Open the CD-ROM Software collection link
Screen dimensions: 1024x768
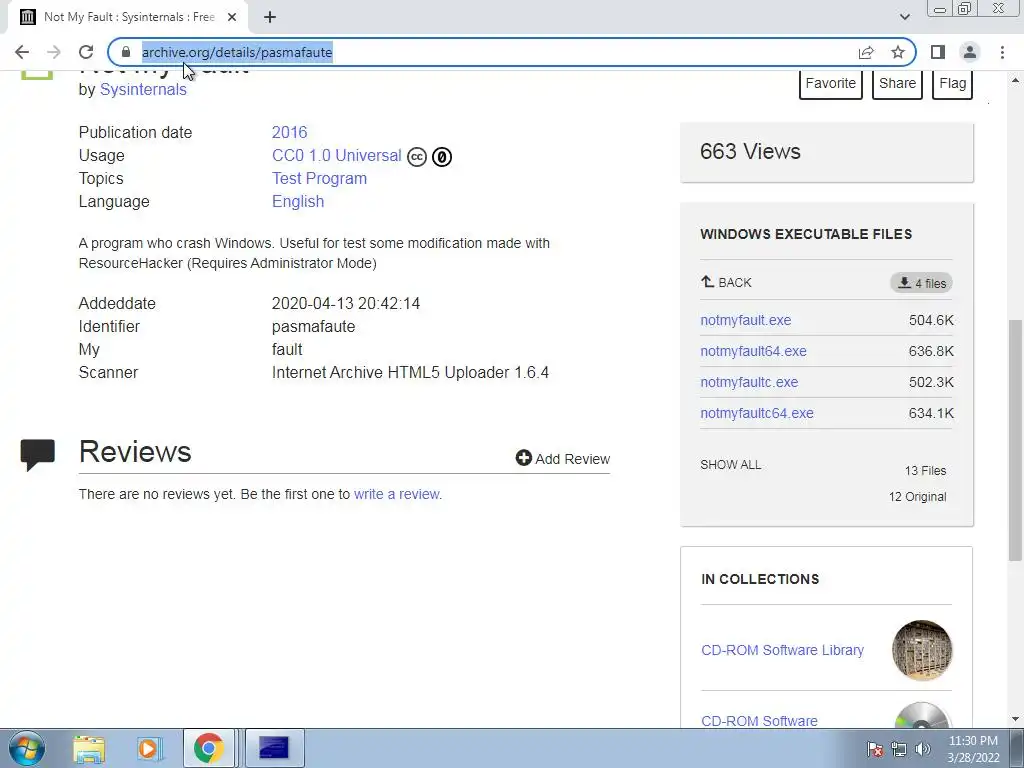coord(760,721)
